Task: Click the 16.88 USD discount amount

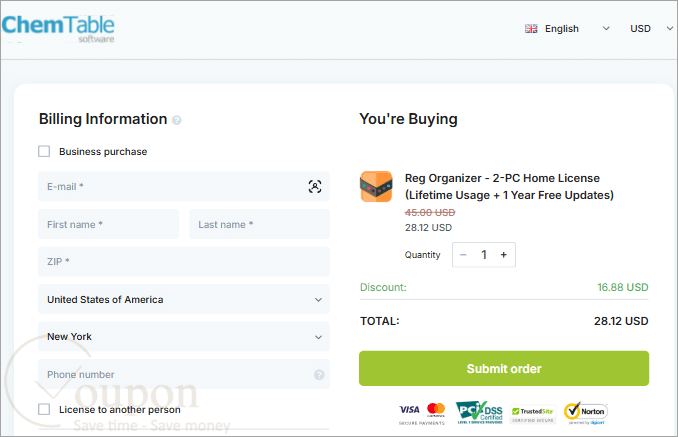Action: (x=623, y=287)
